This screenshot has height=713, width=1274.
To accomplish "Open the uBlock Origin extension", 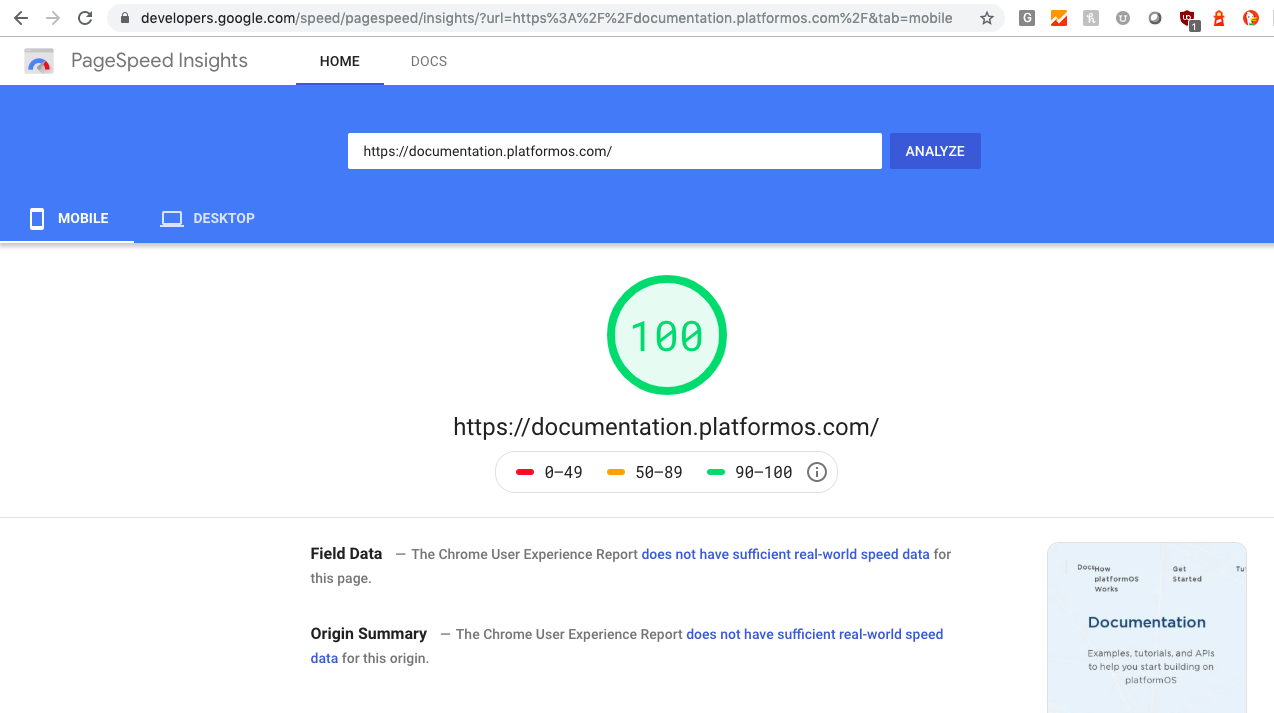I will point(1187,18).
